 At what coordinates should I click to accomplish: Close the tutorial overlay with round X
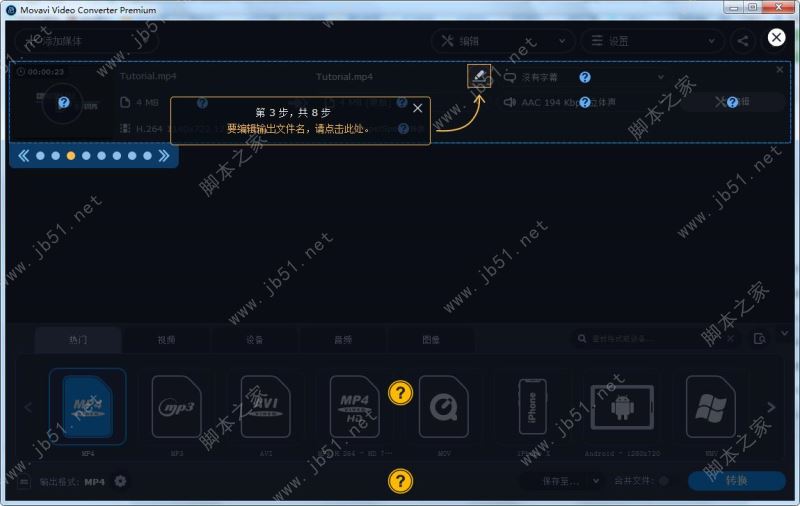776,37
